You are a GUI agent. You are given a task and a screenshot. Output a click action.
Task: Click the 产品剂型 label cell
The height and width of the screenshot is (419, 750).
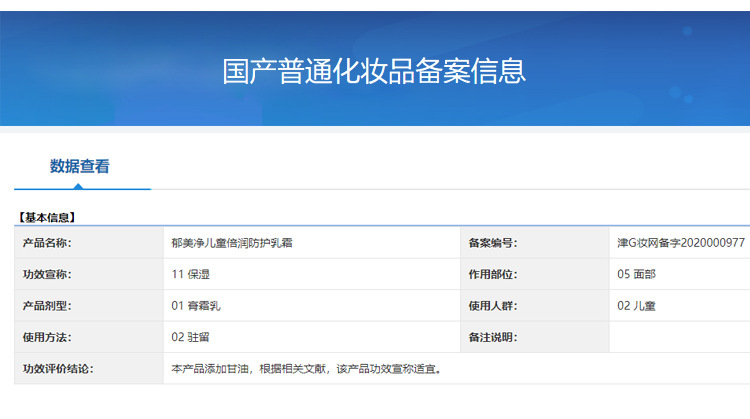coord(89,306)
